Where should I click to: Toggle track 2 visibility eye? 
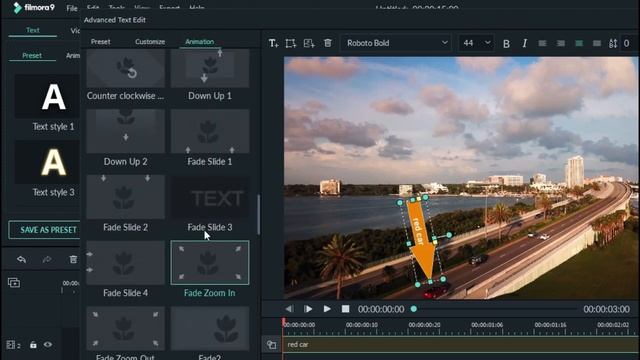[48, 345]
